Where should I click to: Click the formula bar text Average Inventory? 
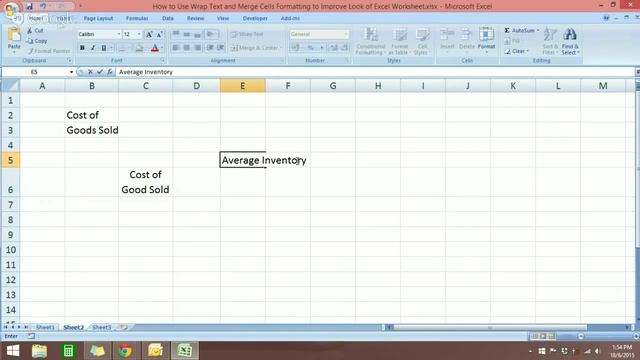tap(146, 72)
